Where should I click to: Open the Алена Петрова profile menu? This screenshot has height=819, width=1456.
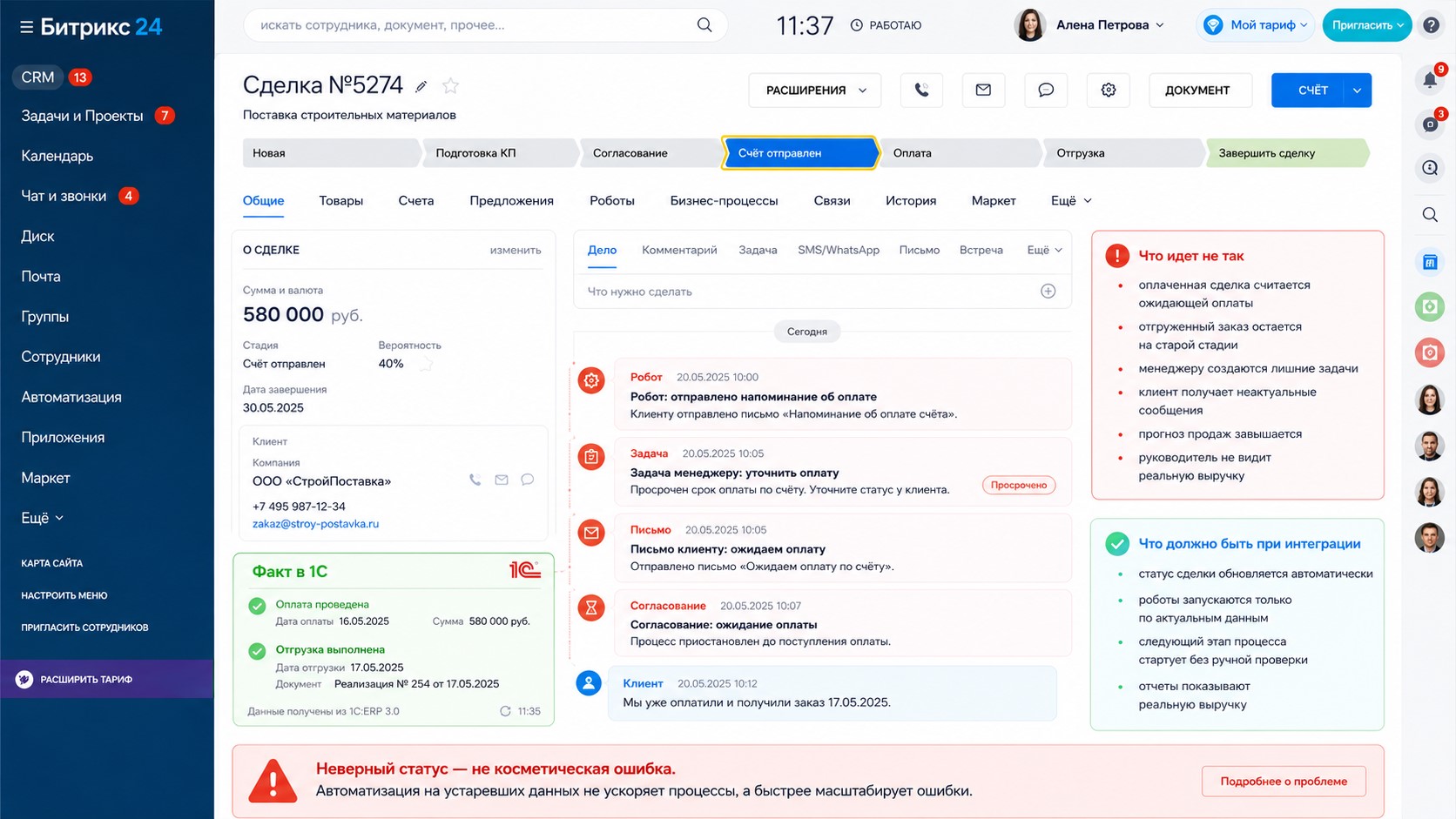tap(1089, 25)
